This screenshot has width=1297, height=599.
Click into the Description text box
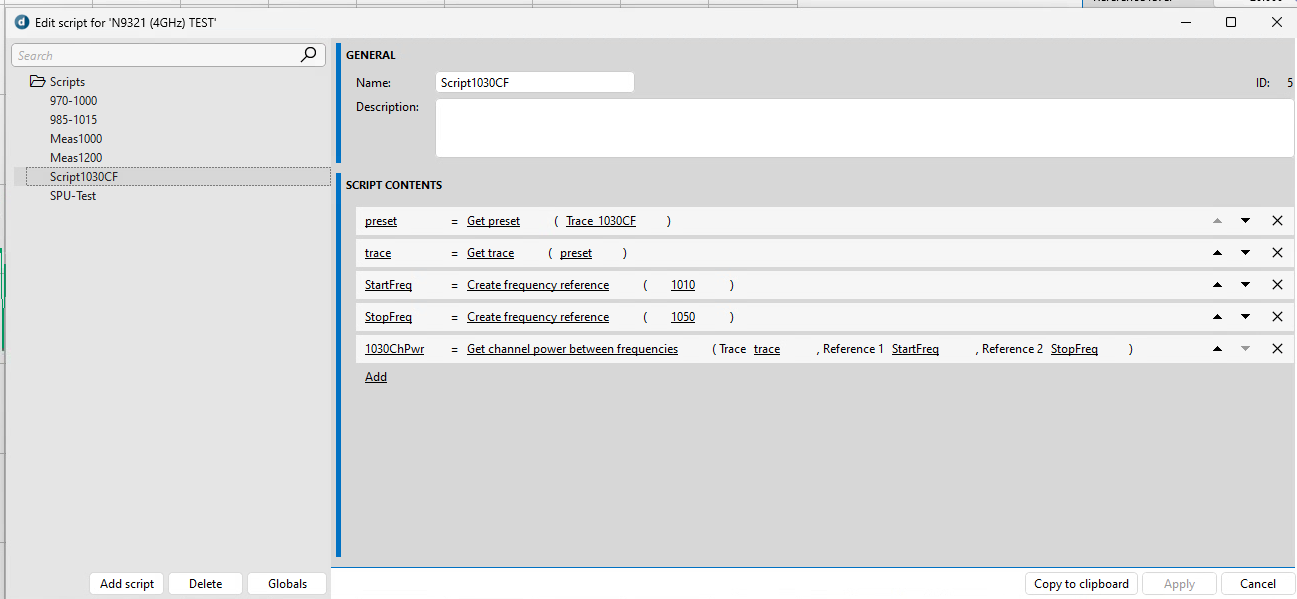tap(864, 128)
